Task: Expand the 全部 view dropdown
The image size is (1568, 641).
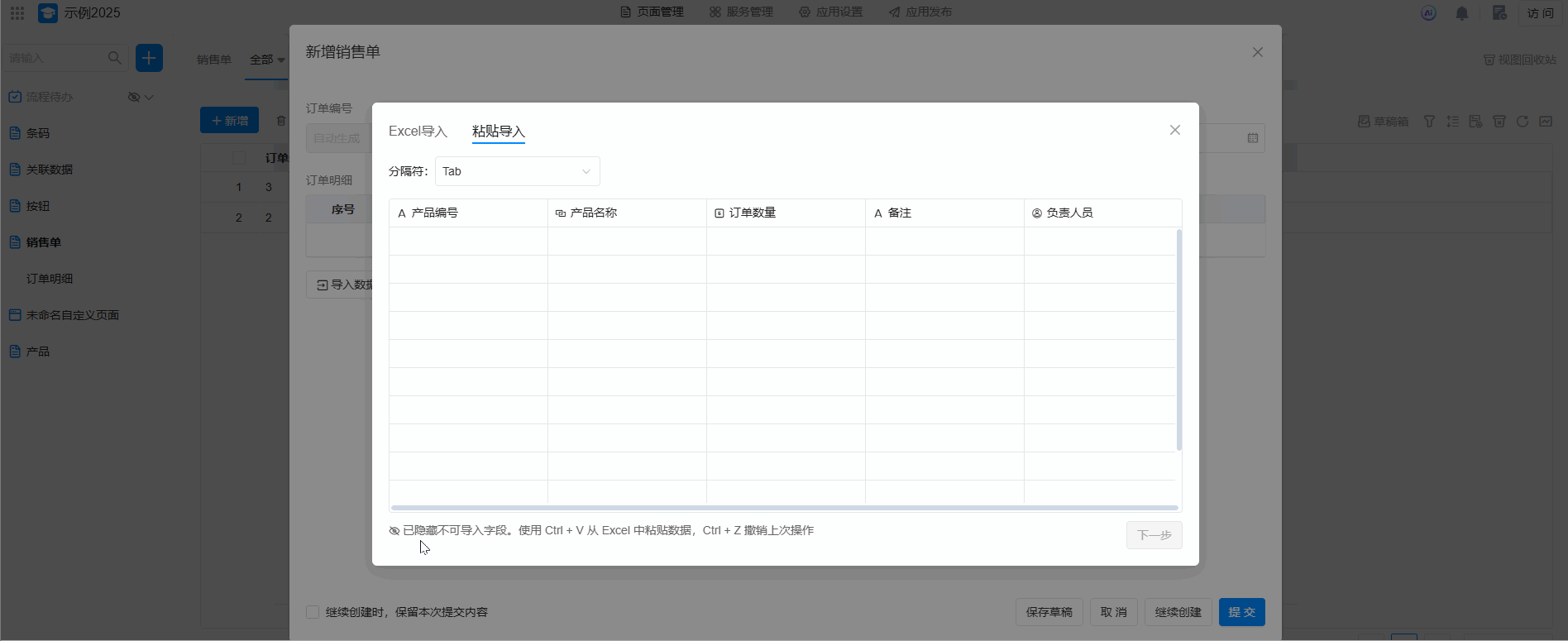Action: (267, 60)
